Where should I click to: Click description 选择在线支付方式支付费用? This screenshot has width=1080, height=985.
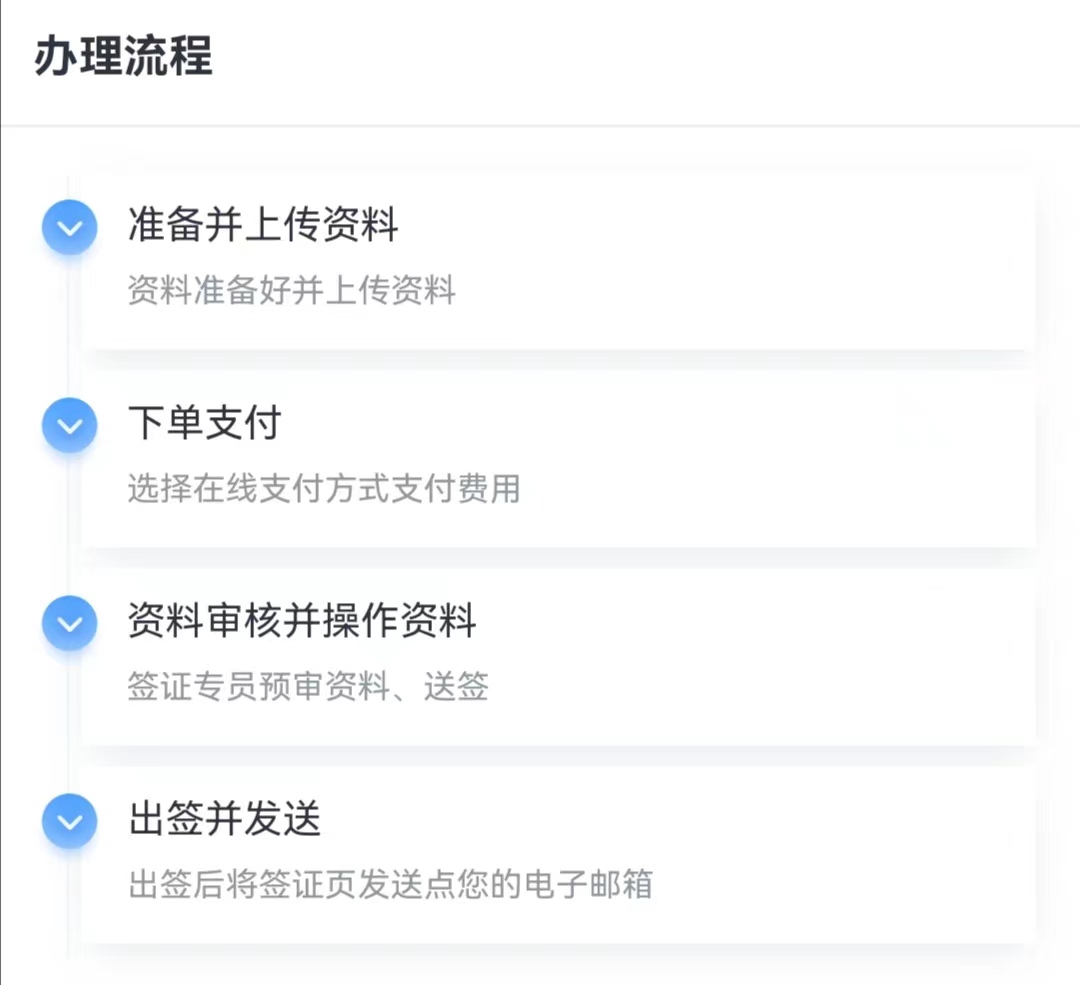click(324, 488)
